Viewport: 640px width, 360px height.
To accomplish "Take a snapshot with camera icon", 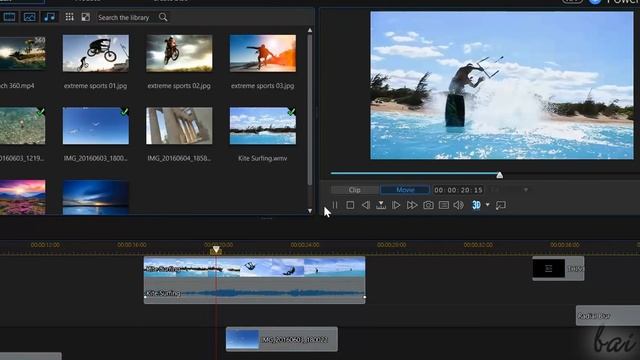I will [x=428, y=205].
